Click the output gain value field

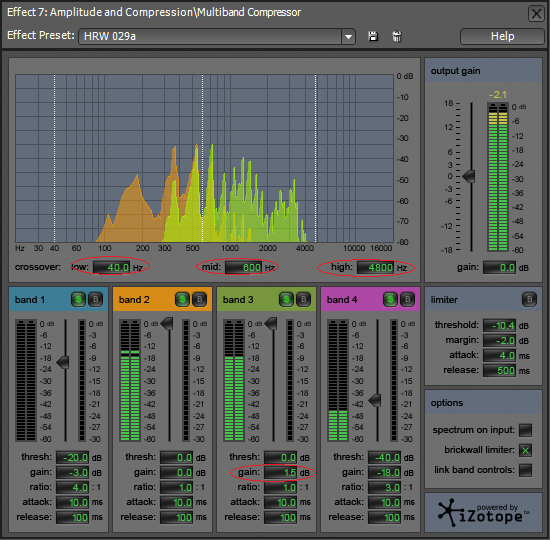click(x=499, y=268)
